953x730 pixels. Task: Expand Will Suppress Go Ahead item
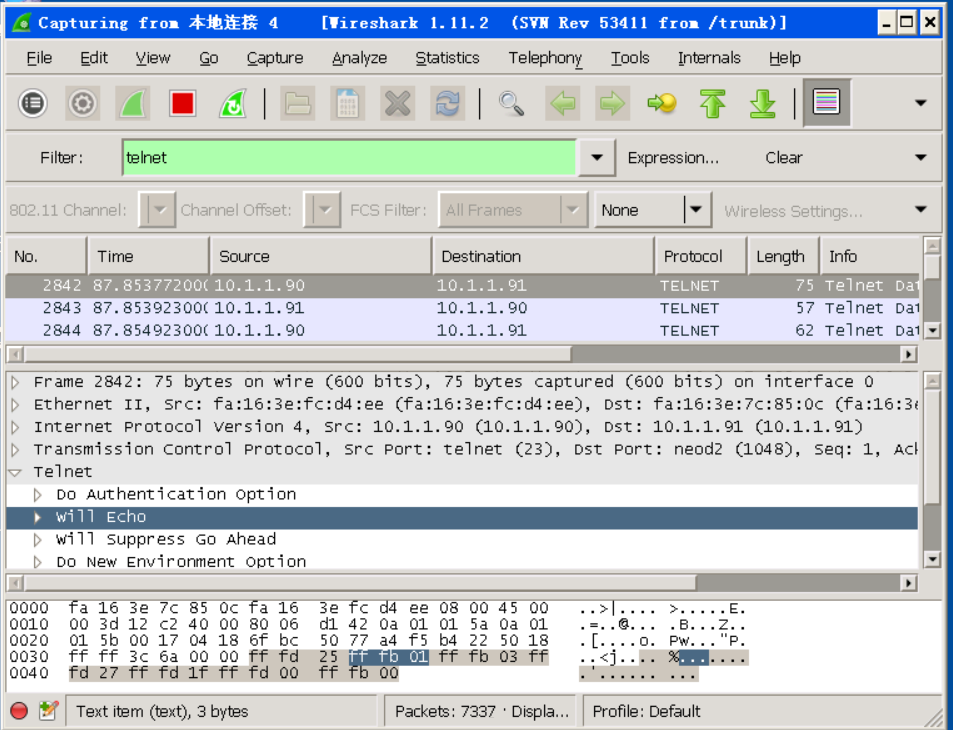pyautogui.click(x=38, y=540)
